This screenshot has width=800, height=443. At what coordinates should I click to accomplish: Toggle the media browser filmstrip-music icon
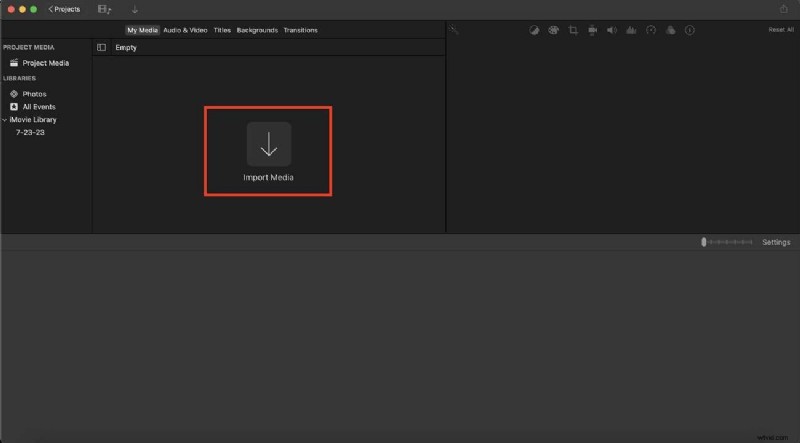click(x=104, y=9)
